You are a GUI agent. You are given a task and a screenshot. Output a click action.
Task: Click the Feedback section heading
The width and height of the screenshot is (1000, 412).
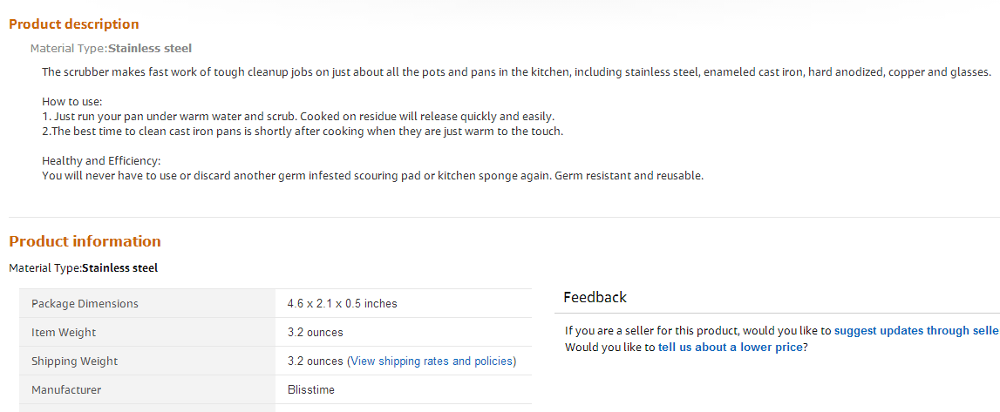[x=595, y=297]
